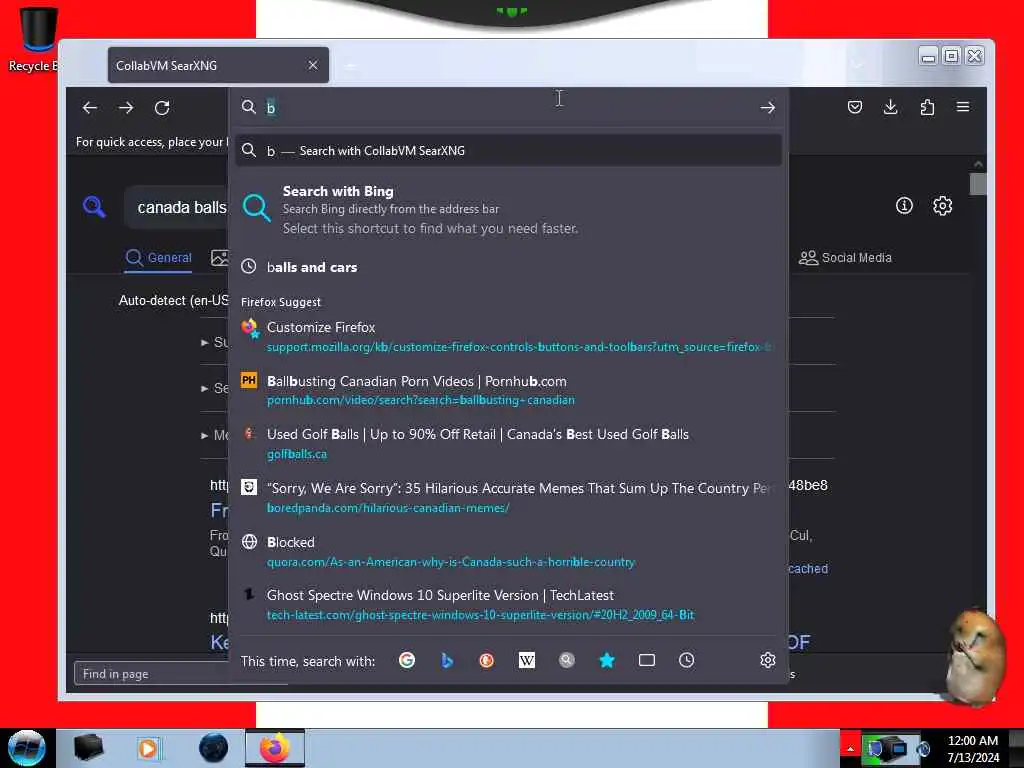Search open tabs with tabs icon
1024x768 pixels.
[x=647, y=660]
